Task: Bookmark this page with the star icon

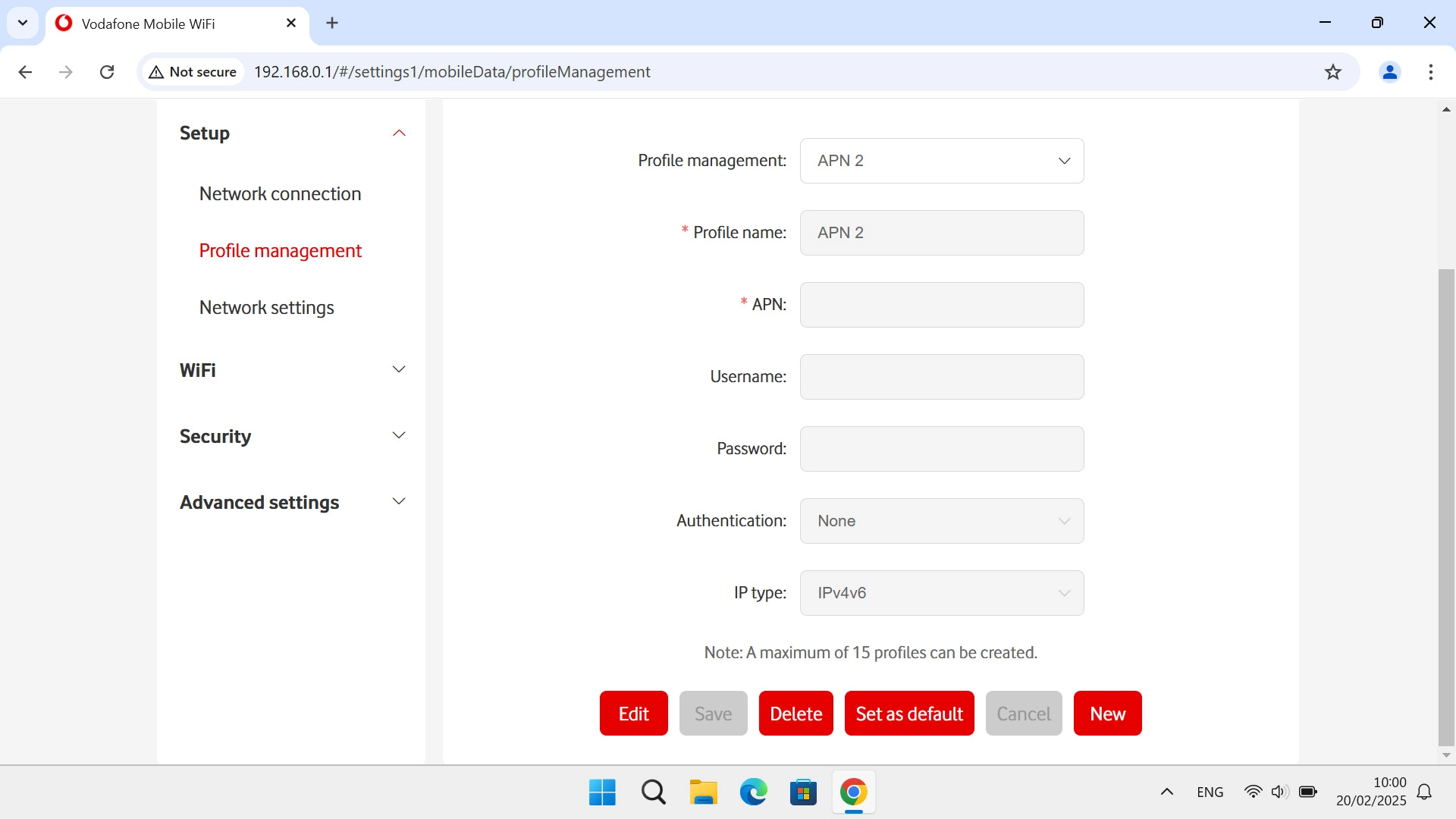Action: point(1332,72)
